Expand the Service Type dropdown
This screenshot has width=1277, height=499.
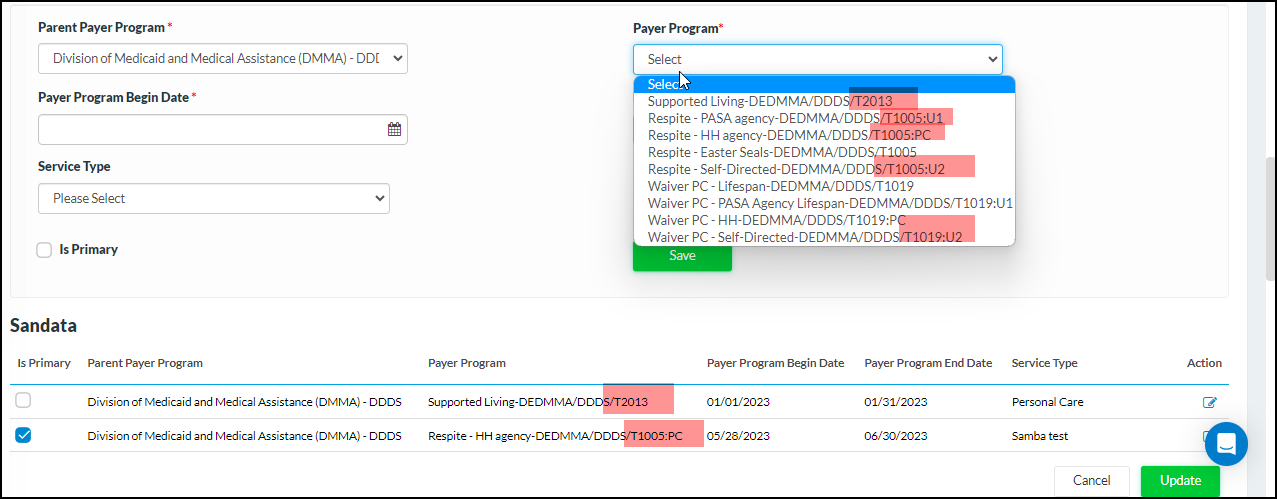point(214,198)
